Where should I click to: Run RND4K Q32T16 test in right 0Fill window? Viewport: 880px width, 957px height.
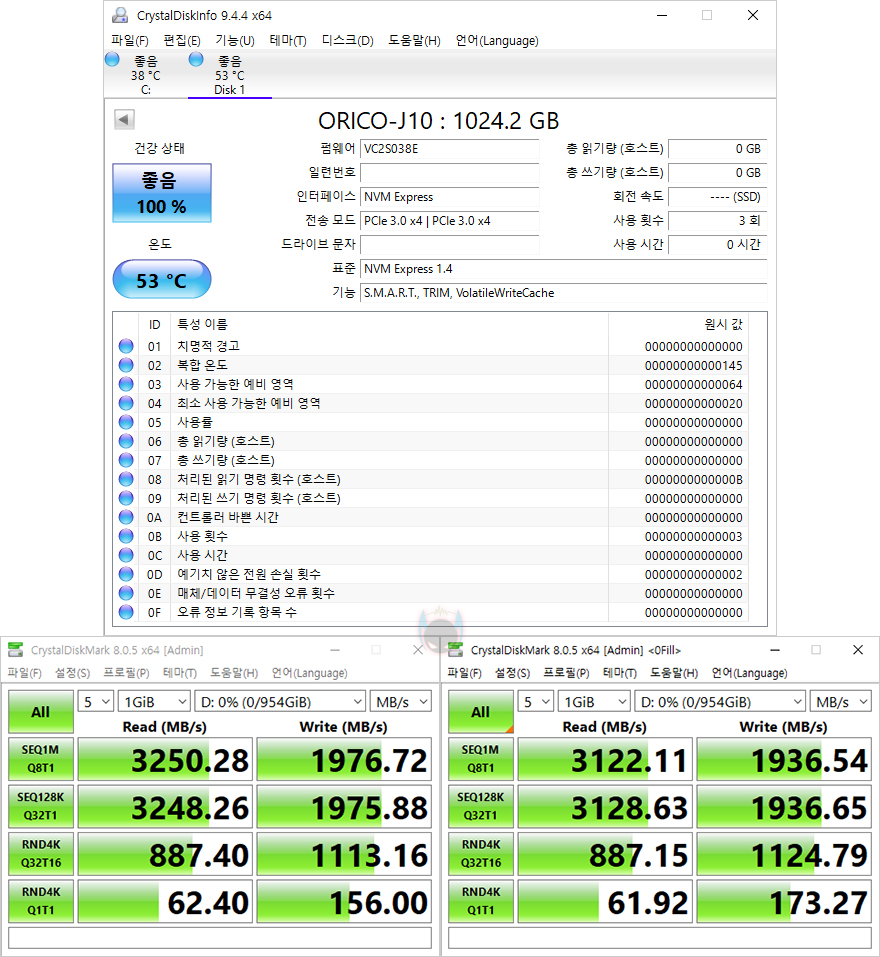(481, 854)
